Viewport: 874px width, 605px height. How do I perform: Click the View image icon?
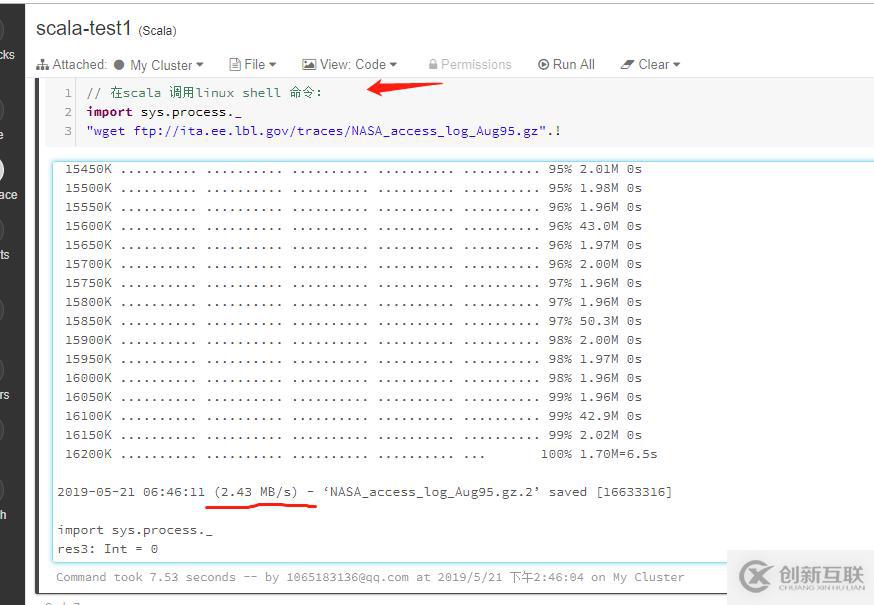tap(308, 64)
